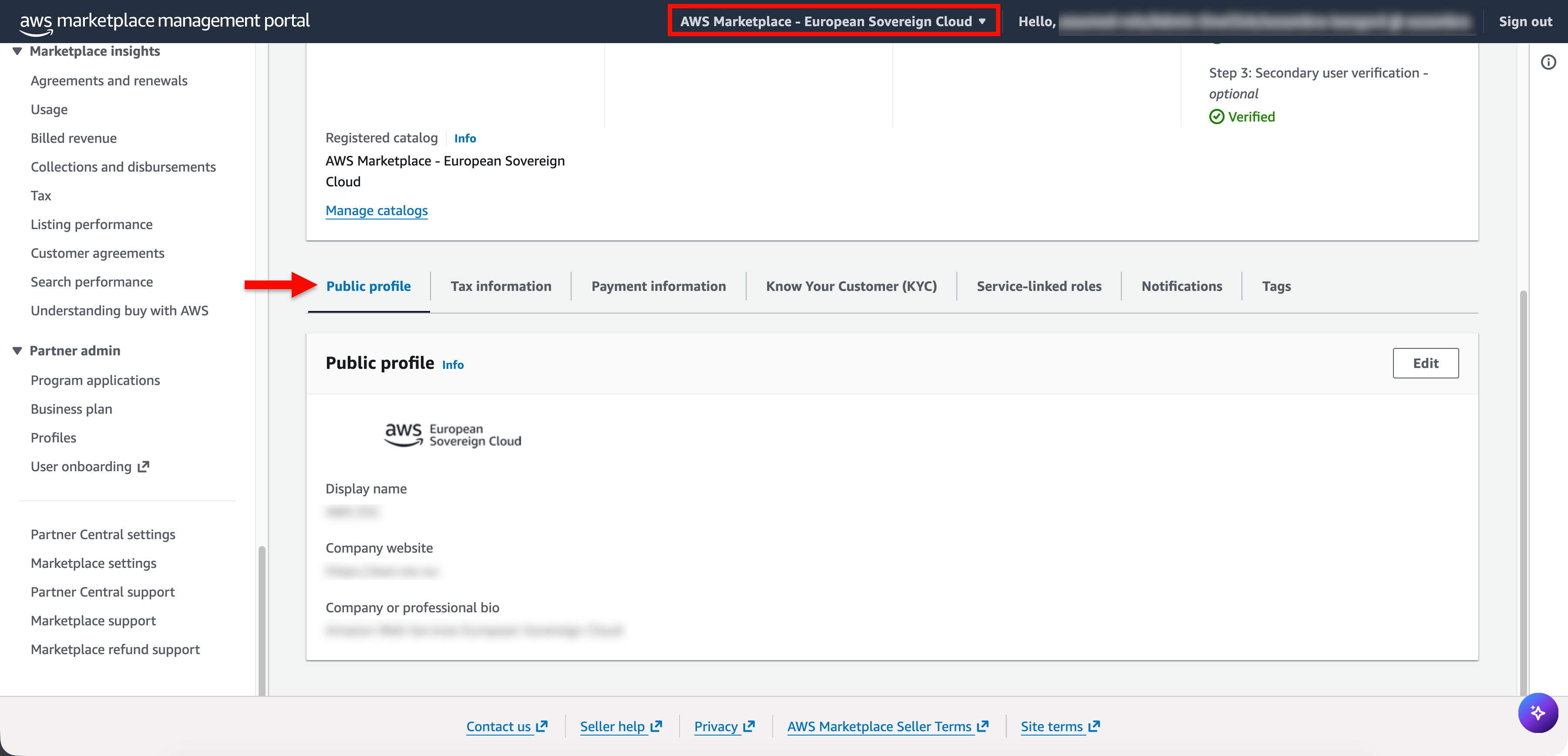1568x756 pixels.
Task: Click the external link icon next to Contact us
Action: (542, 726)
